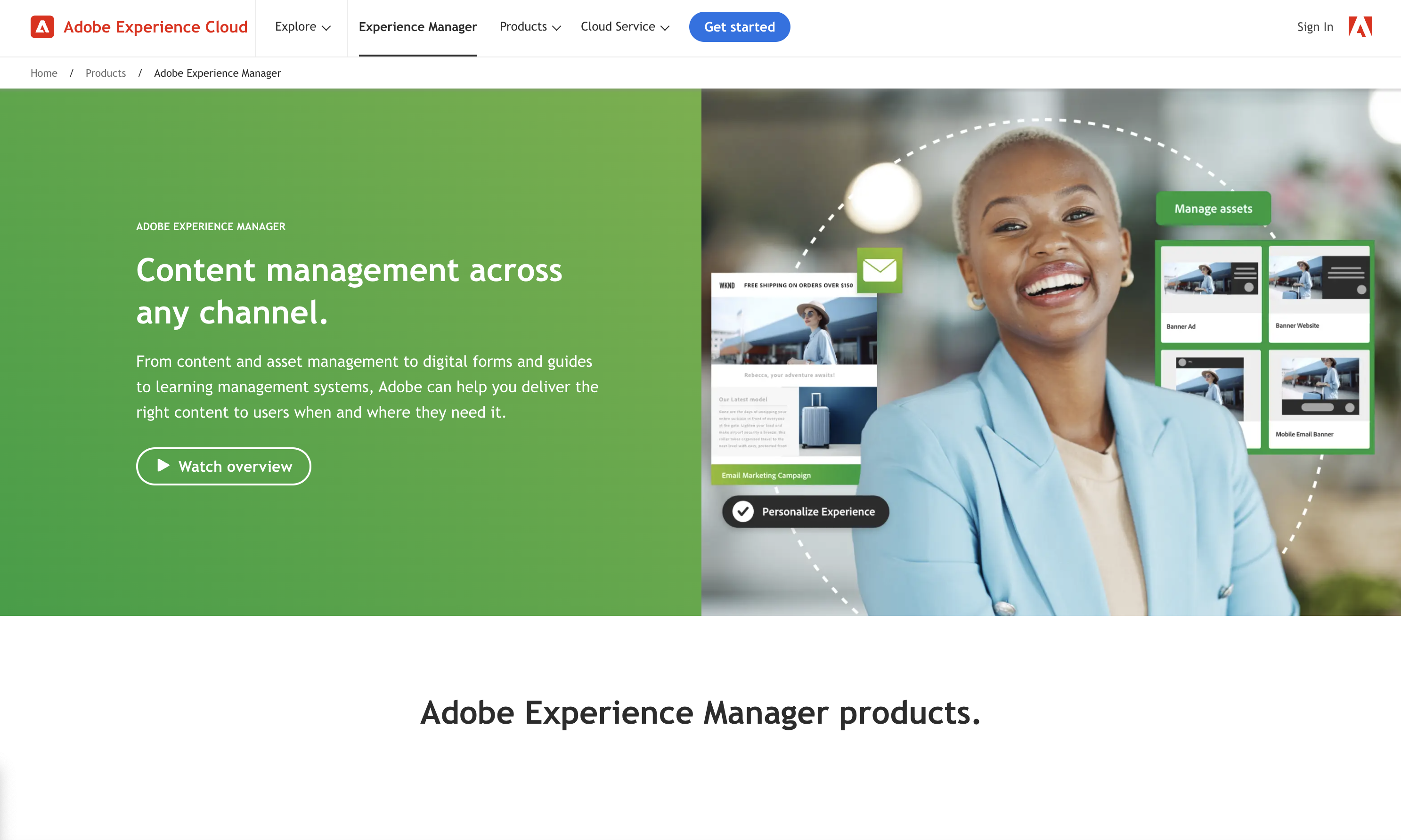Click the Adobe Experience Cloud red logo
Screen dimensions: 1401x840
[x=42, y=26]
